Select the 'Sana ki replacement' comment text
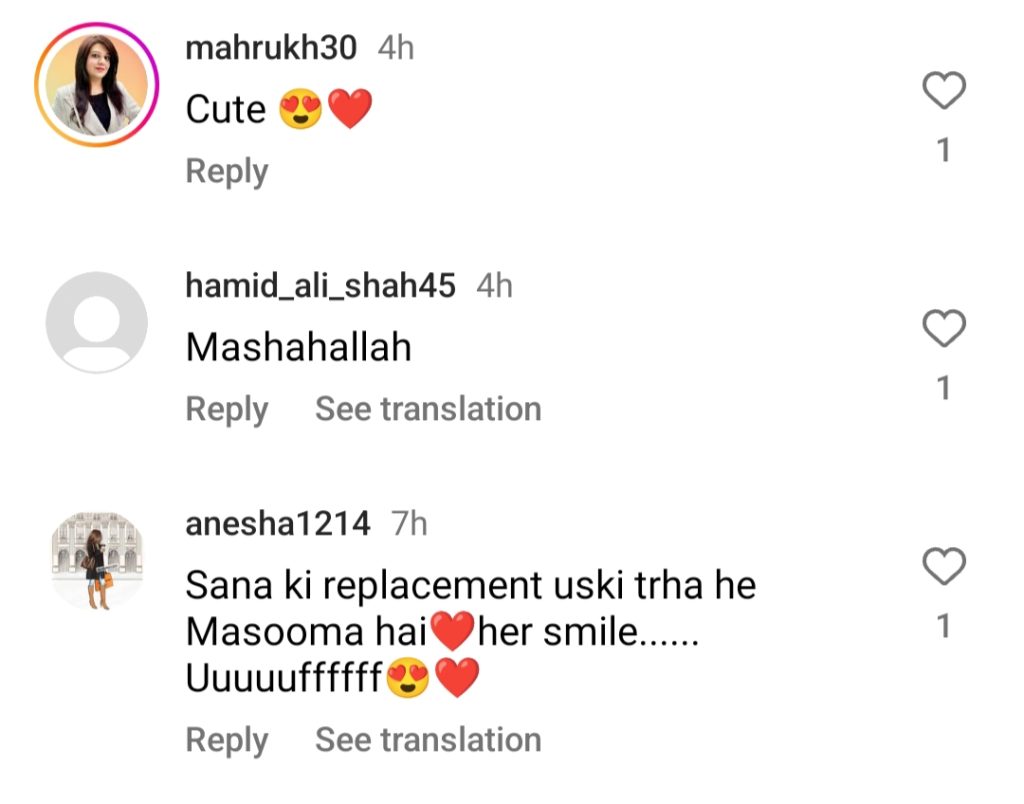 click(x=471, y=632)
